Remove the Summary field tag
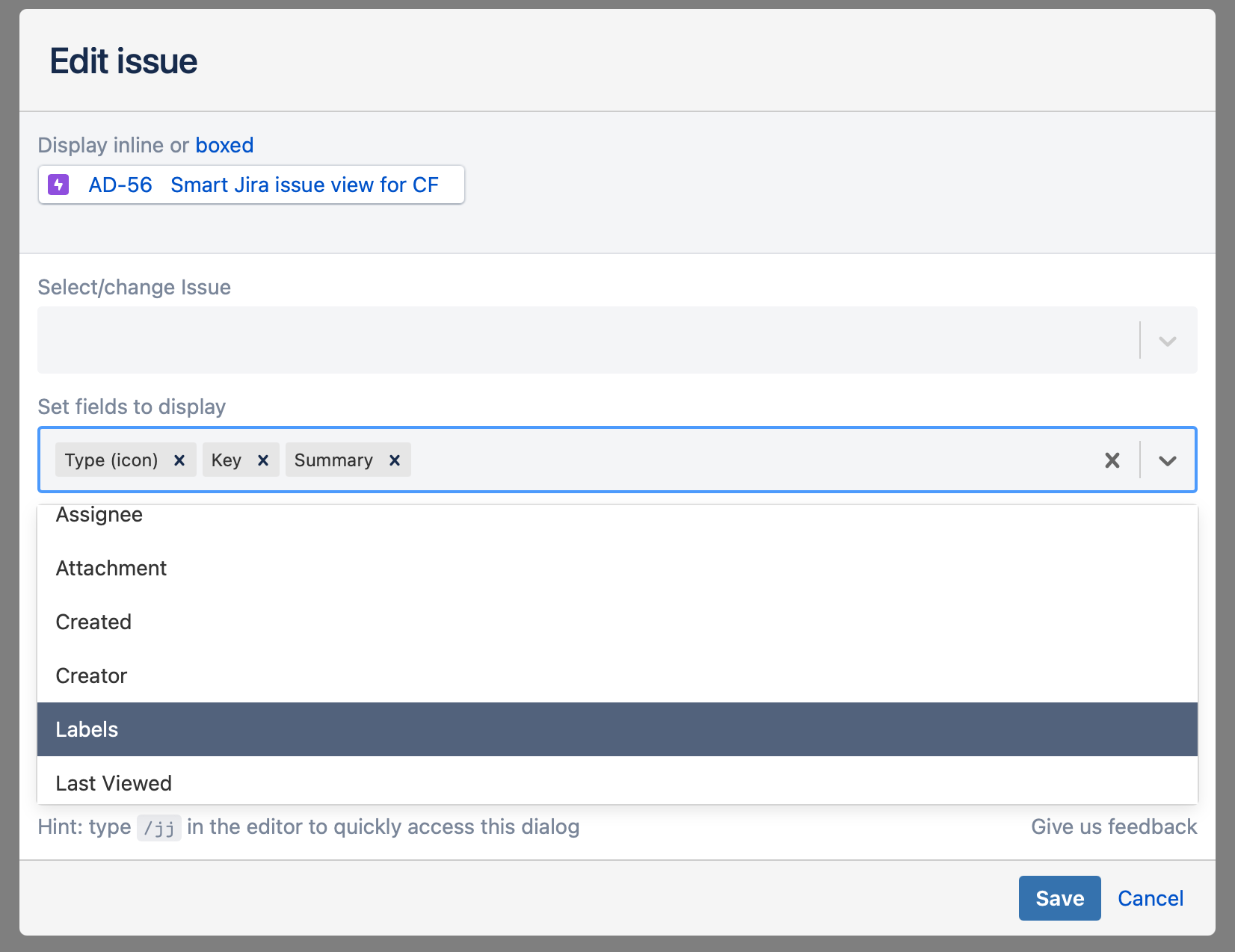This screenshot has width=1235, height=952. click(395, 460)
